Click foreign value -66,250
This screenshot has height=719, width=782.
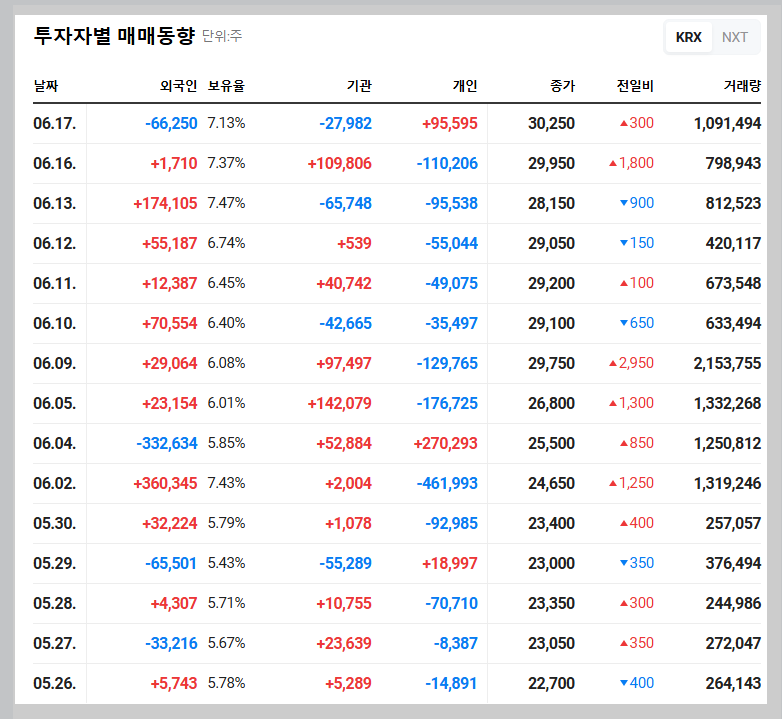pos(171,123)
